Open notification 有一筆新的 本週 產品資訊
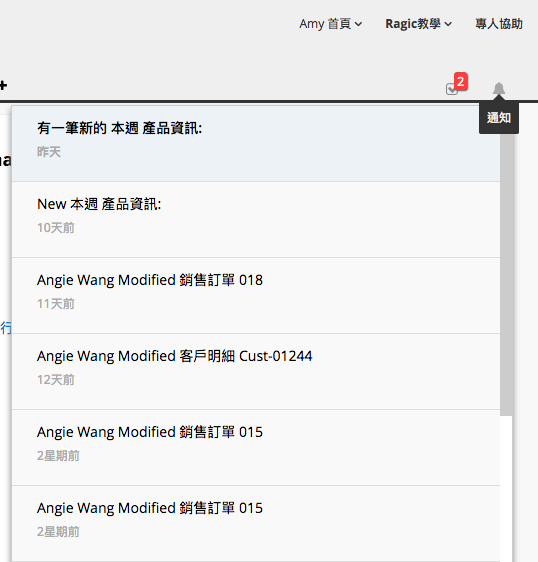Viewport: 538px width, 562px height. (x=256, y=143)
